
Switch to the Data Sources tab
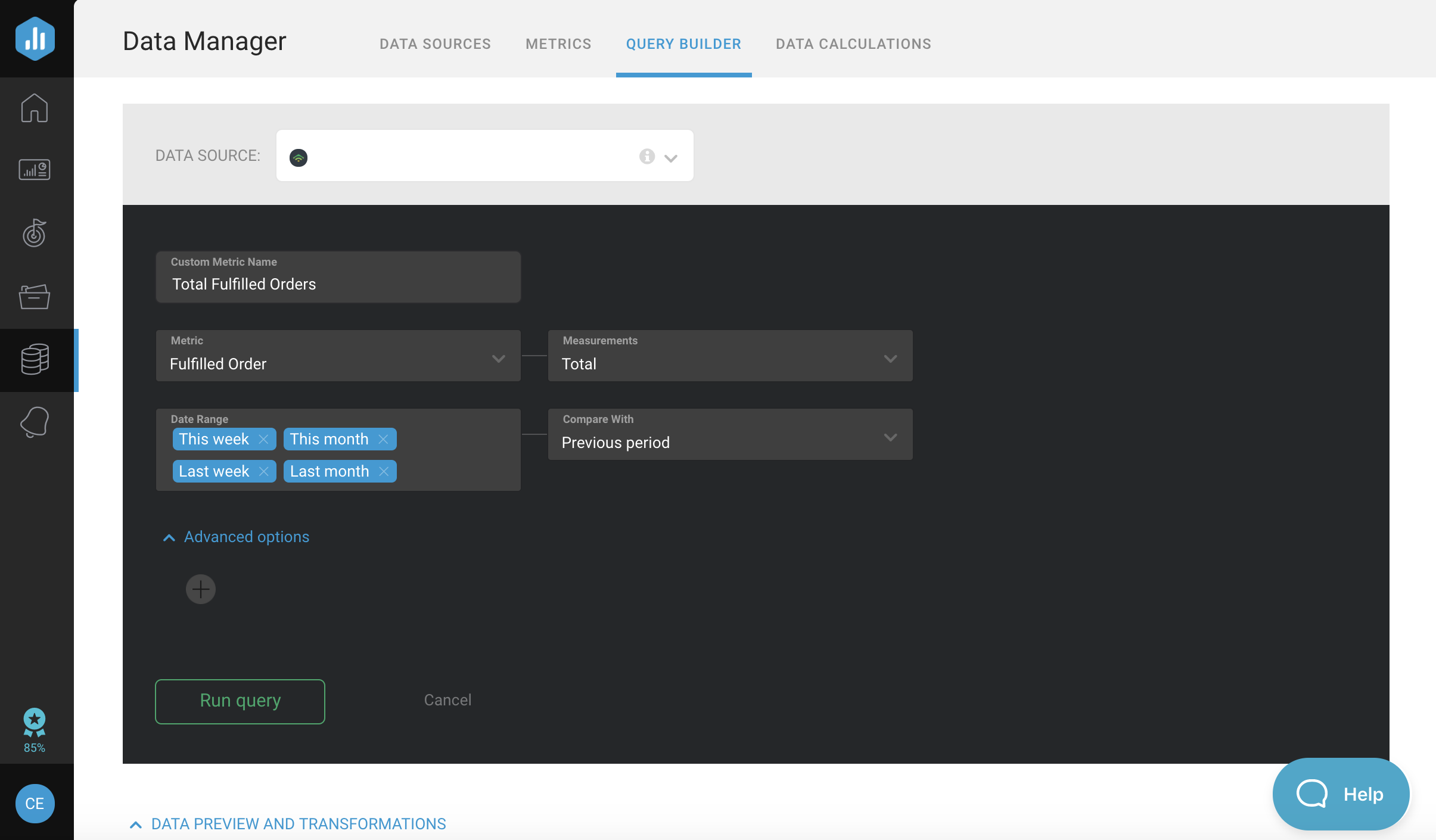point(435,44)
